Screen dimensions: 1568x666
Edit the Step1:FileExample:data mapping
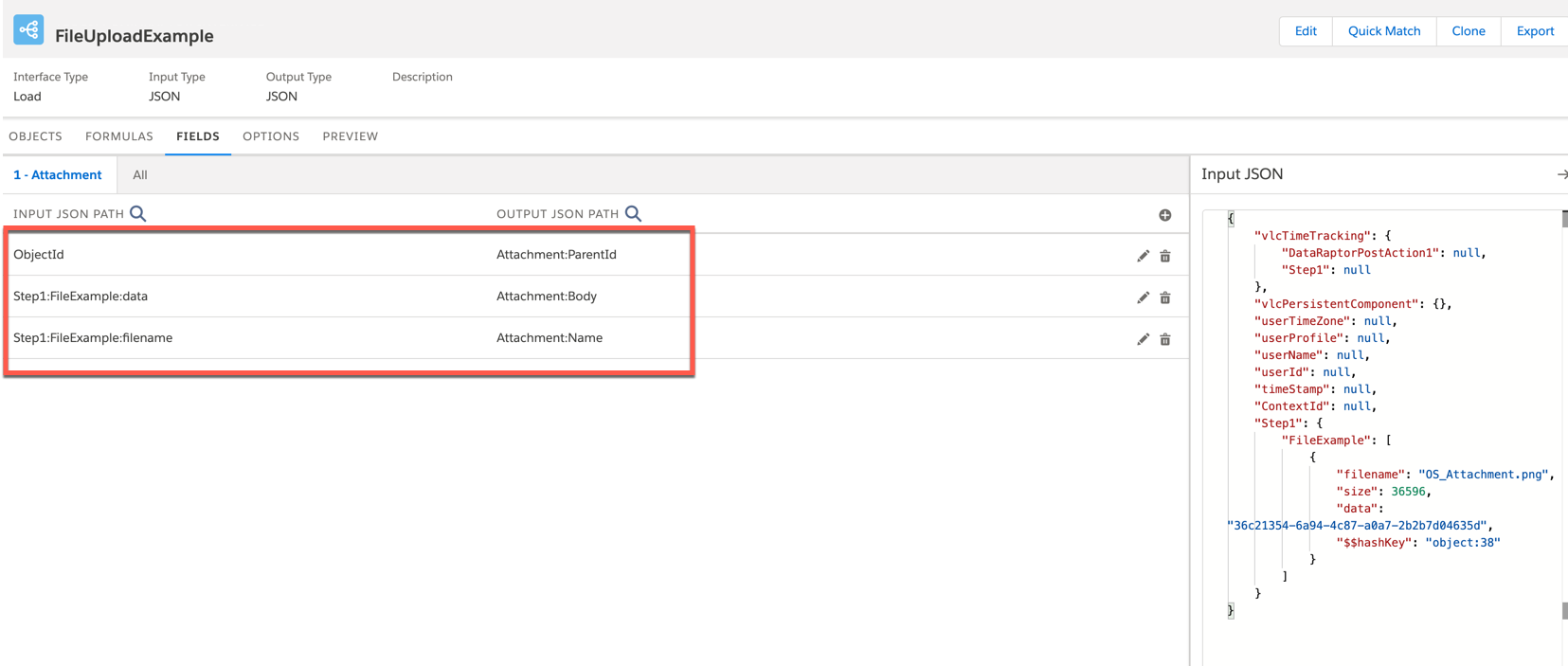[x=1143, y=297]
